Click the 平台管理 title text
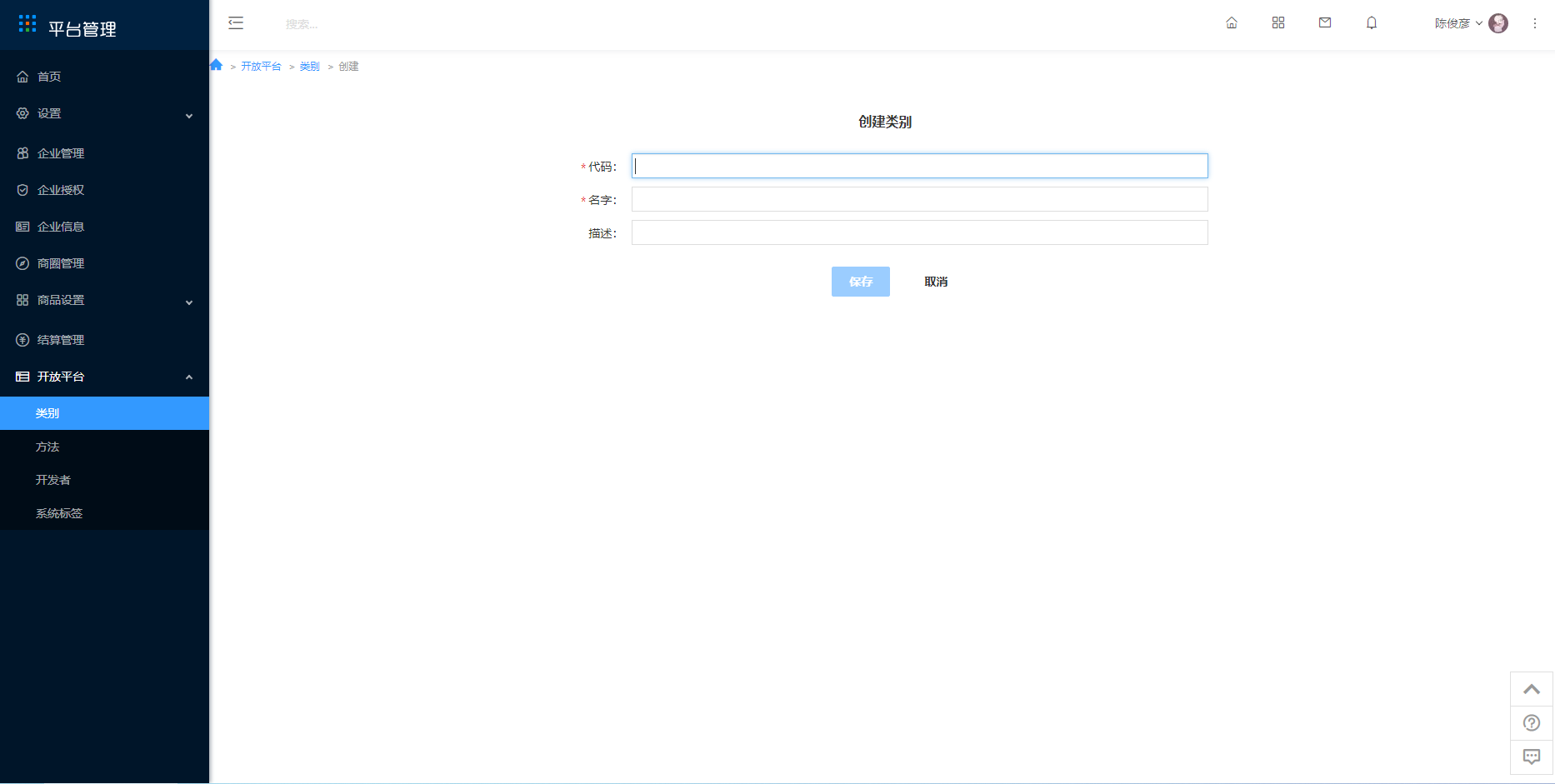1555x784 pixels. pos(82,29)
